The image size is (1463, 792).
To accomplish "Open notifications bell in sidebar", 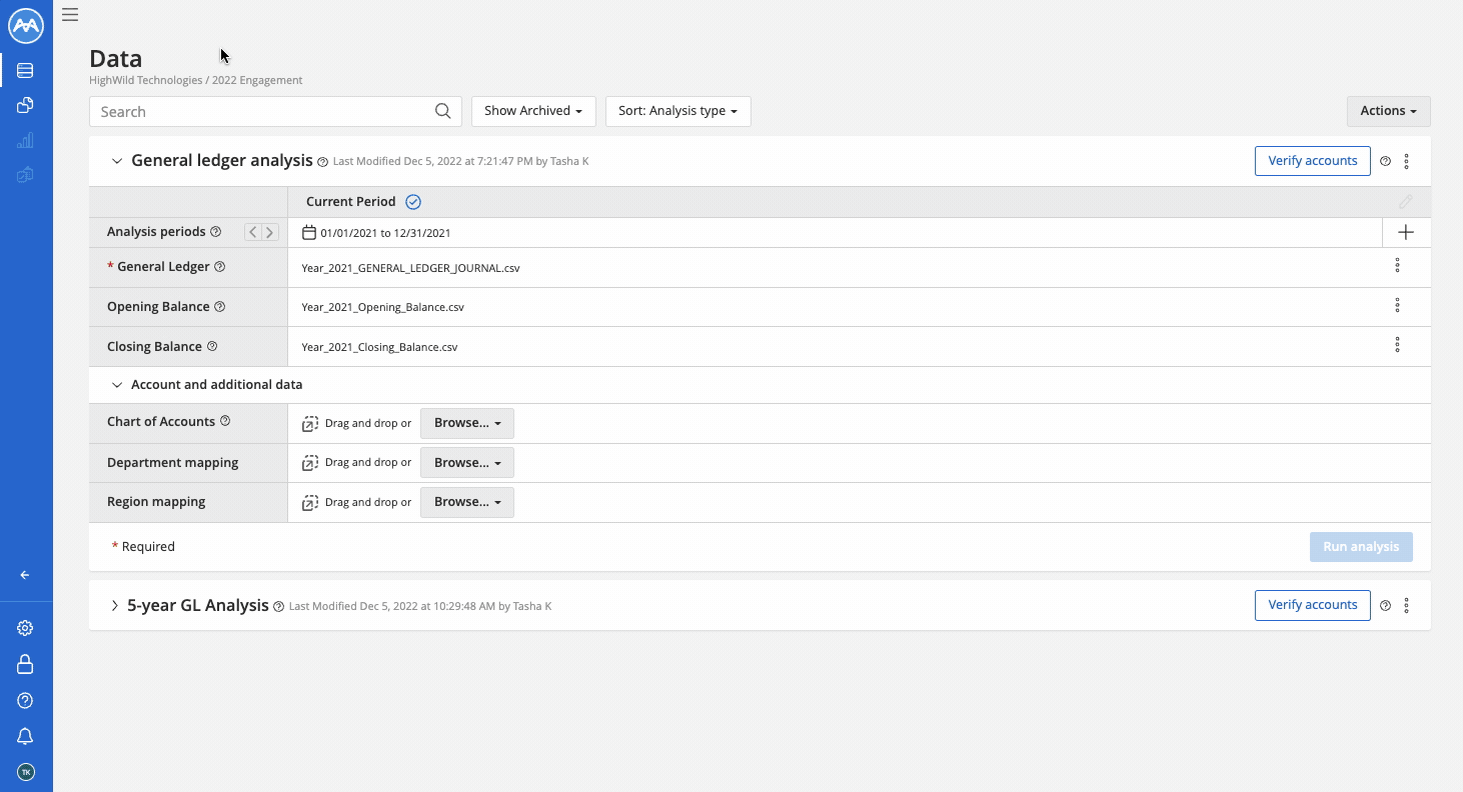I will [26, 736].
